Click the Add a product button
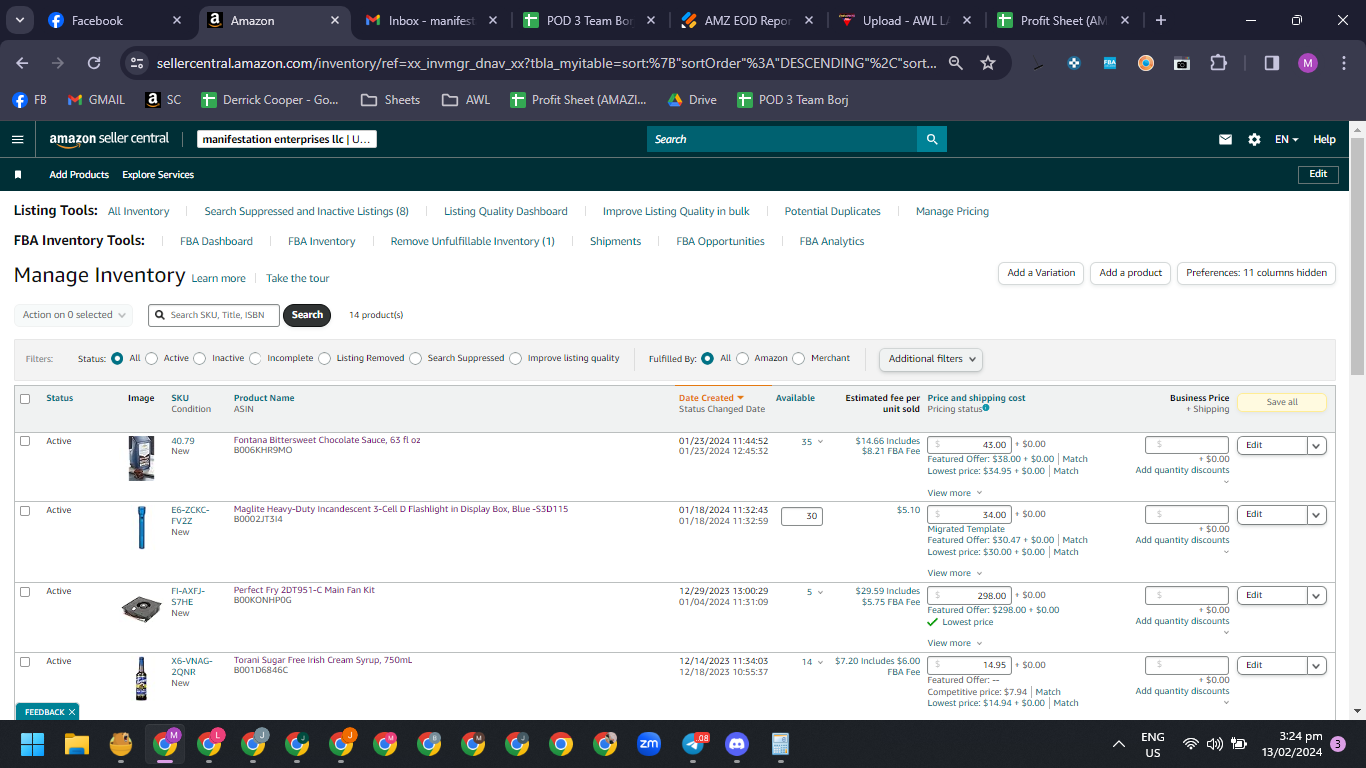The height and width of the screenshot is (768, 1366). coord(1130,273)
